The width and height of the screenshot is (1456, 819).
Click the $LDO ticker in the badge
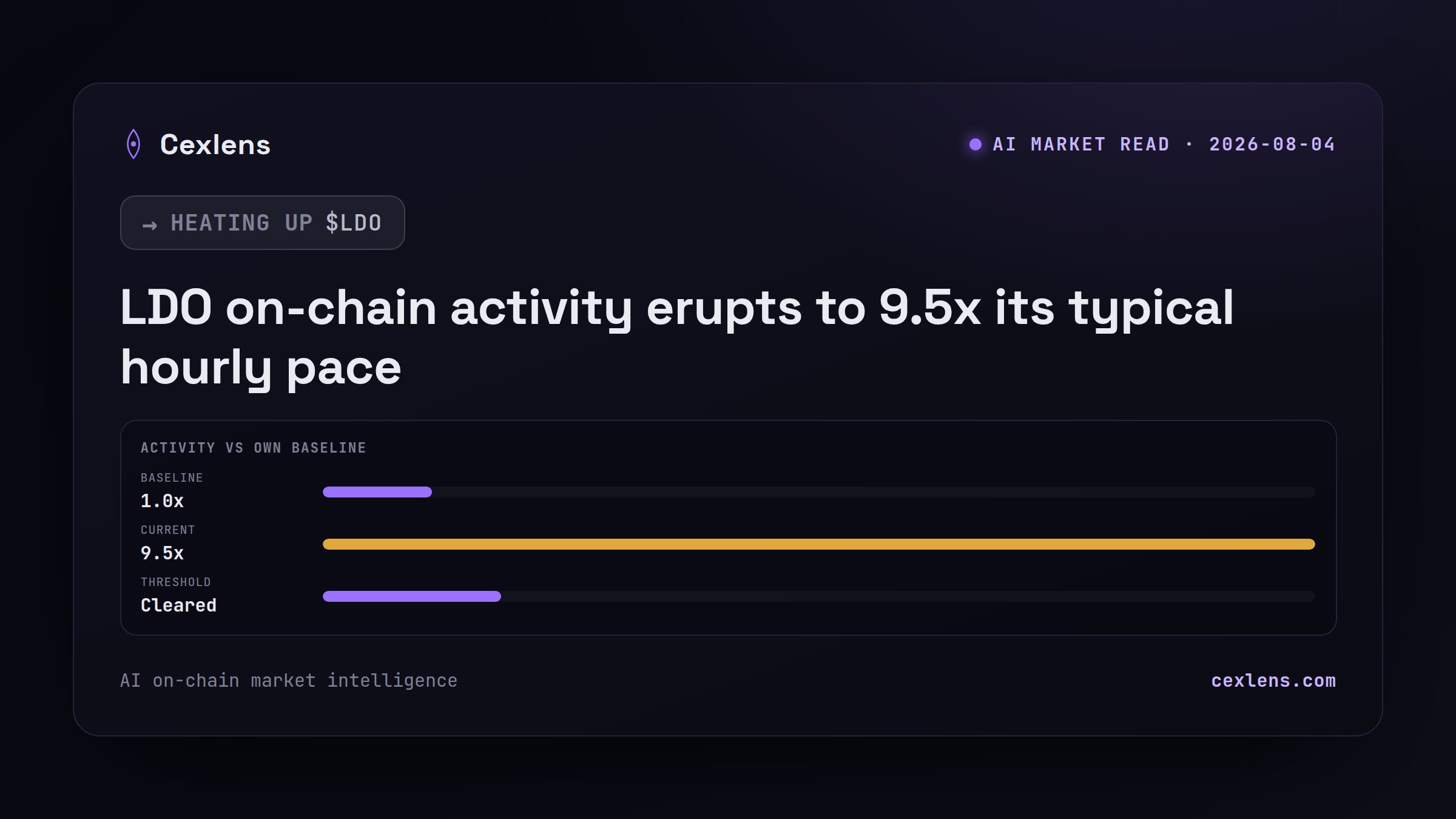[354, 223]
